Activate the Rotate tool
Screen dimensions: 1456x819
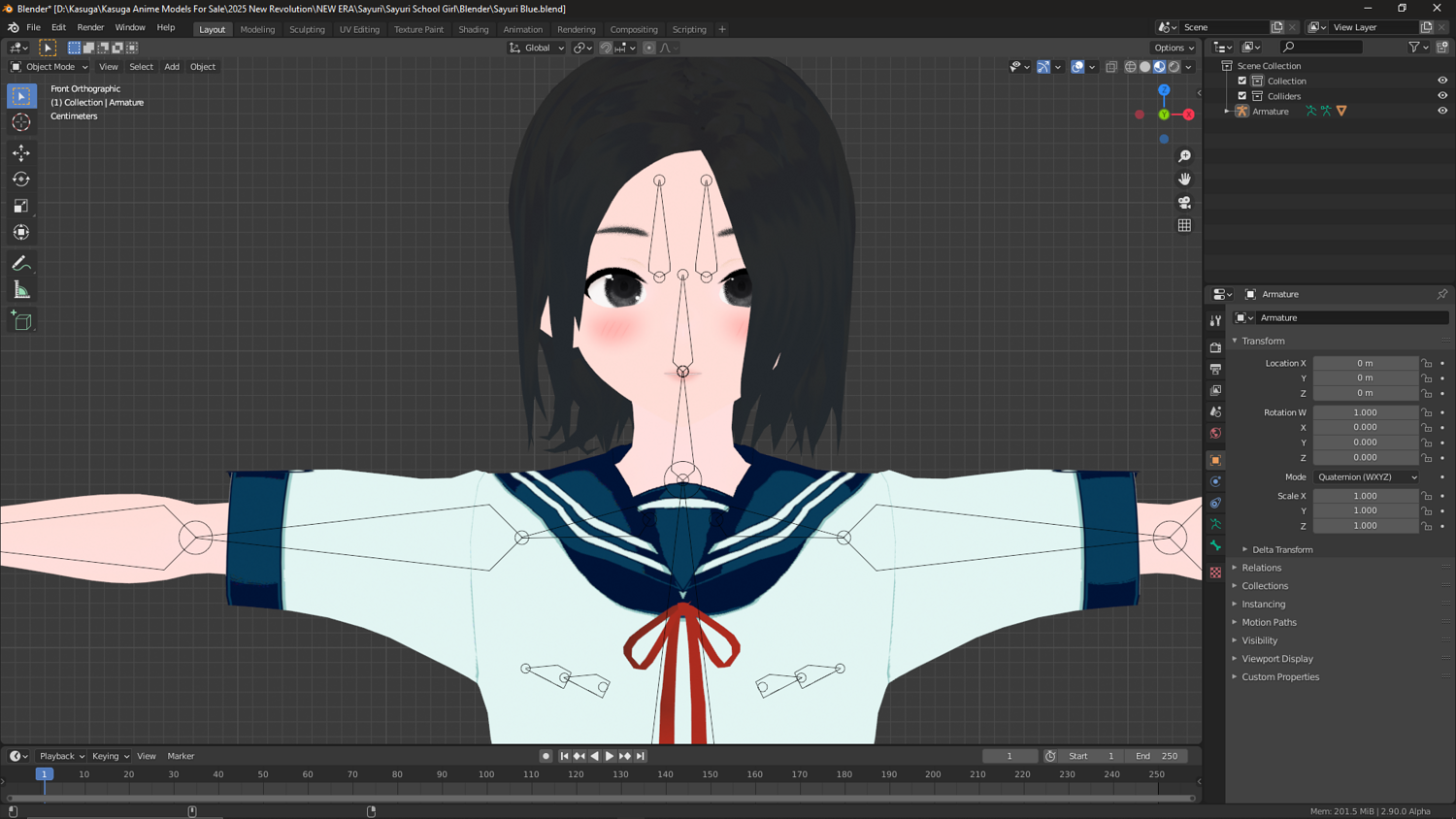click(21, 180)
